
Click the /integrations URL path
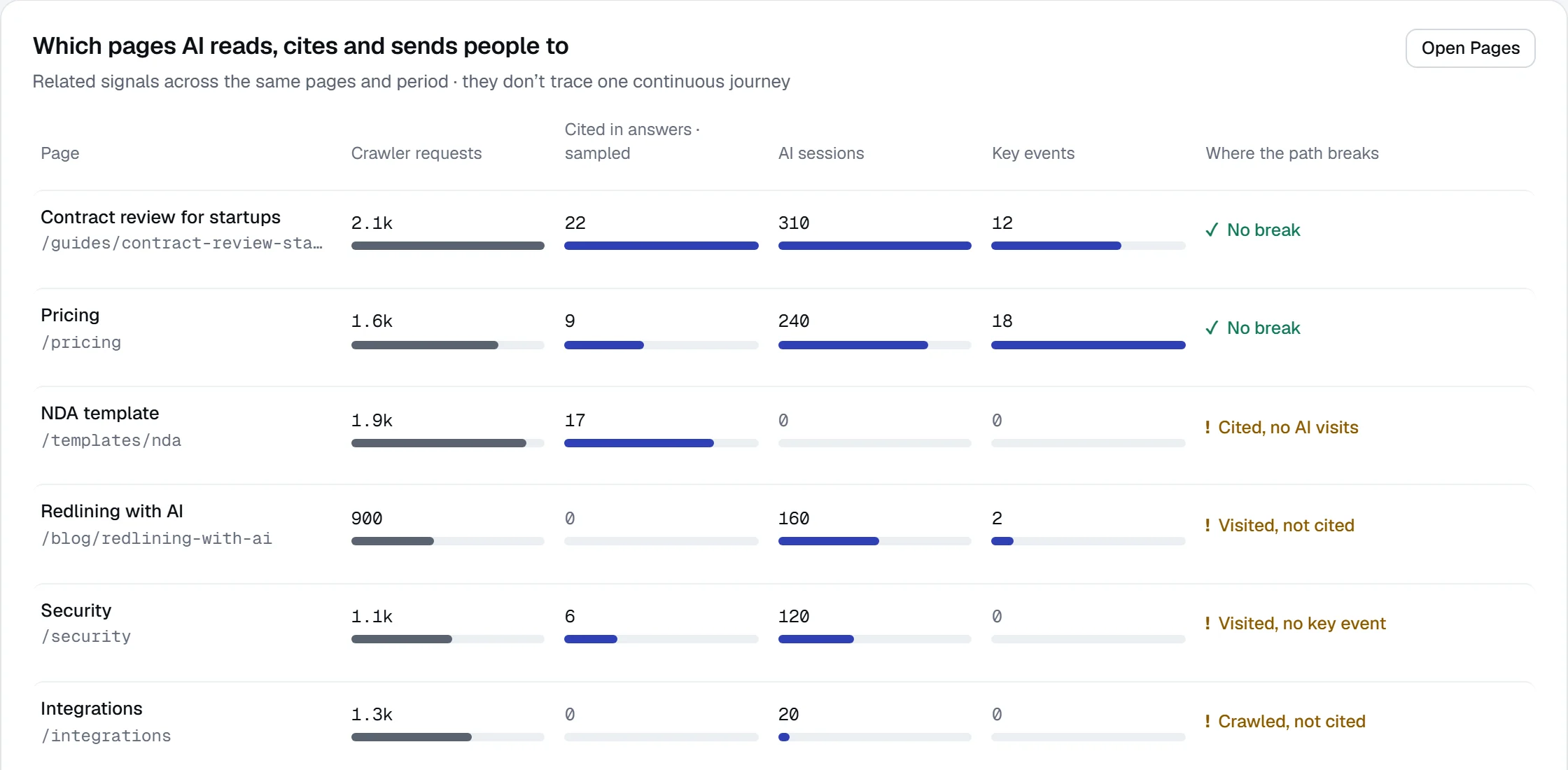[x=106, y=736]
